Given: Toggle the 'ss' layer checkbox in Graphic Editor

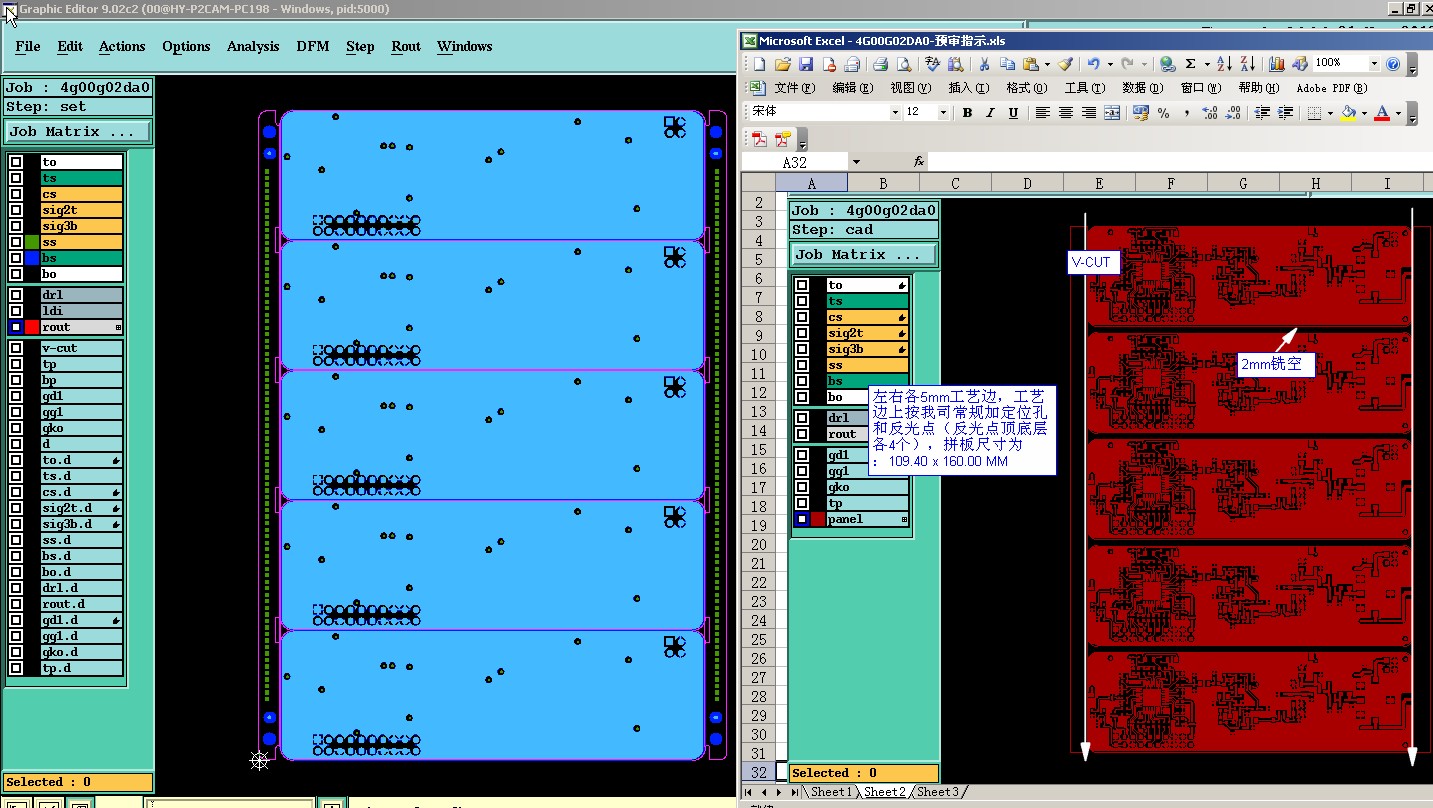Looking at the screenshot, I should [x=16, y=242].
